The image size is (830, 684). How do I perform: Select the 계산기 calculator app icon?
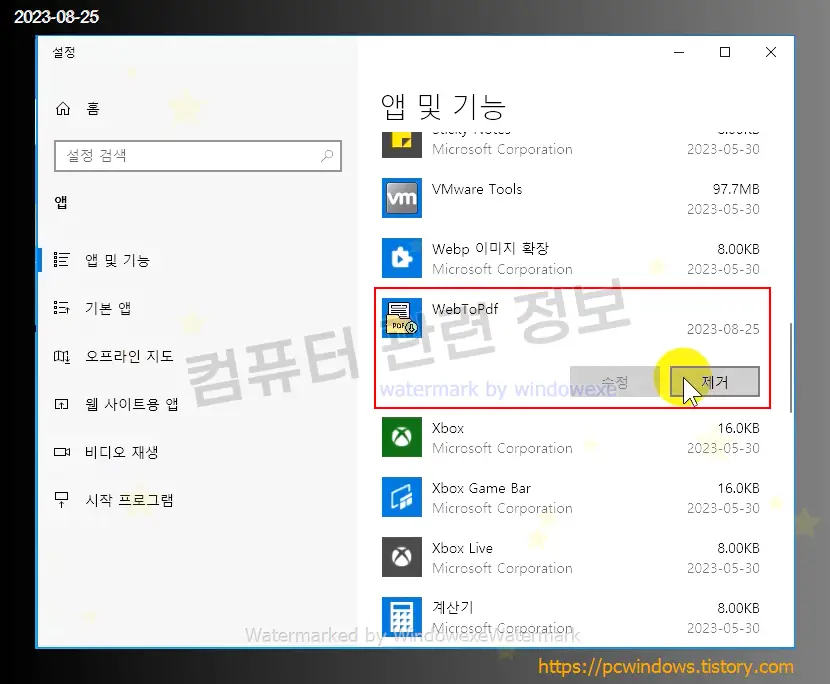coord(402,616)
